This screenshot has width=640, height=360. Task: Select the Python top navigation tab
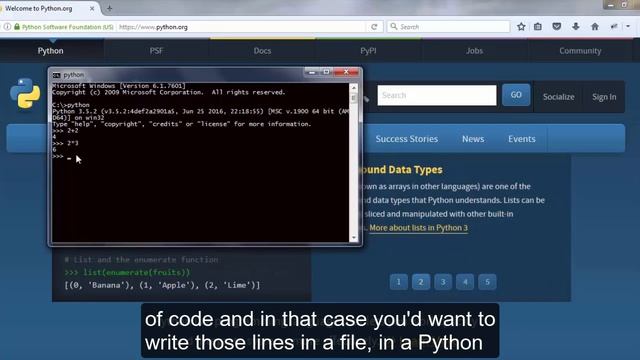click(51, 51)
